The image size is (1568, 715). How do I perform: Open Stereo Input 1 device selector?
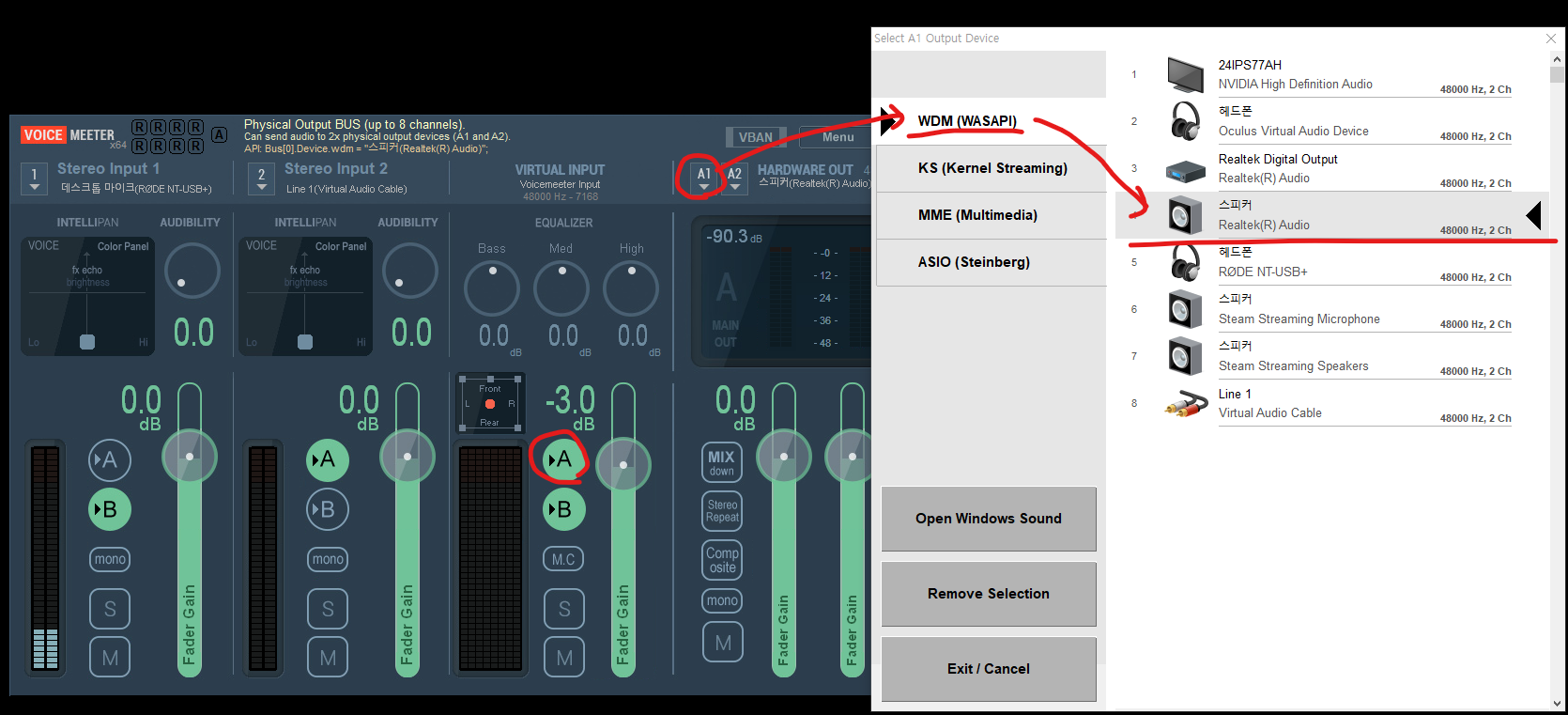click(35, 179)
